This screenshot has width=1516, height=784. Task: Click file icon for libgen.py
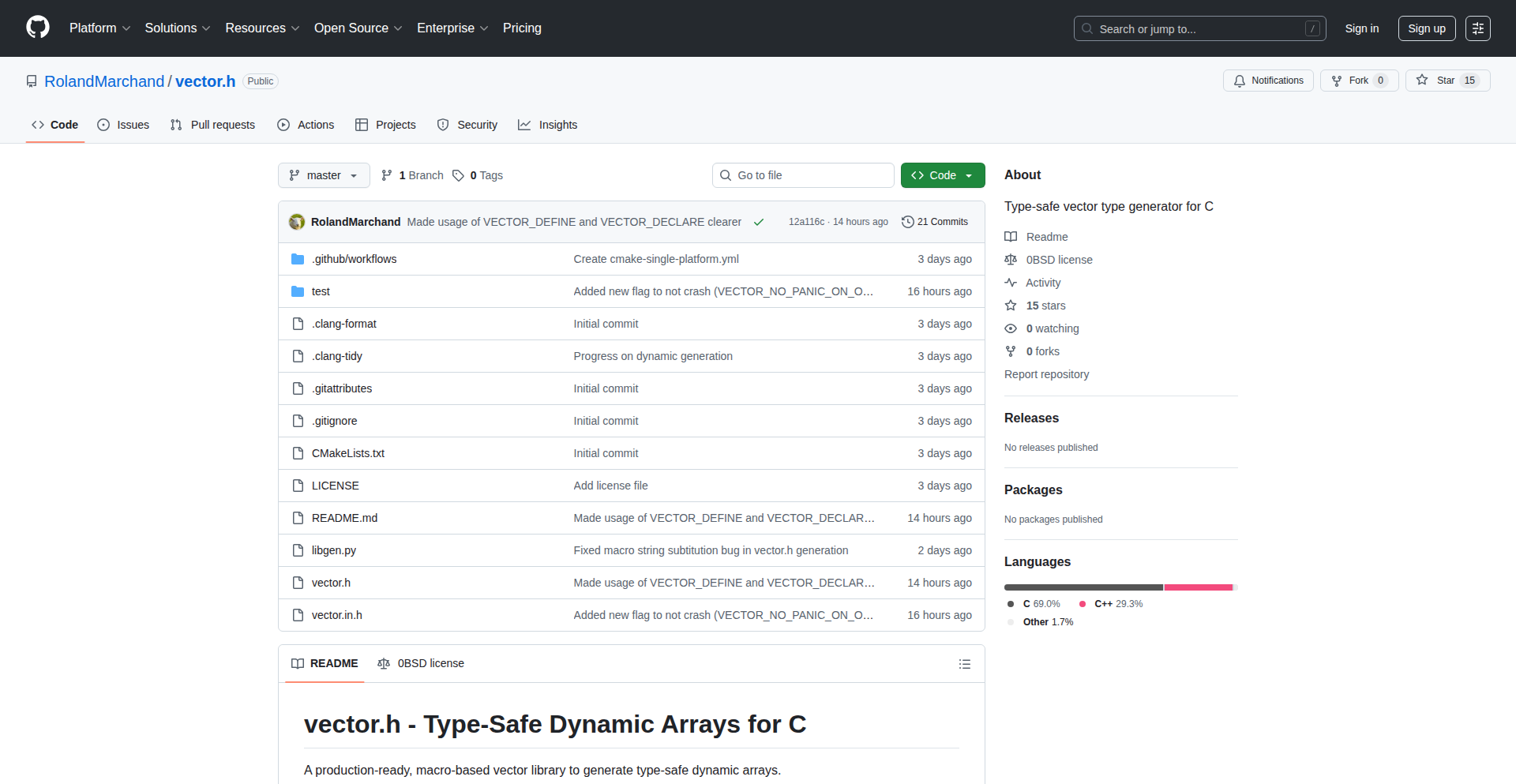298,550
